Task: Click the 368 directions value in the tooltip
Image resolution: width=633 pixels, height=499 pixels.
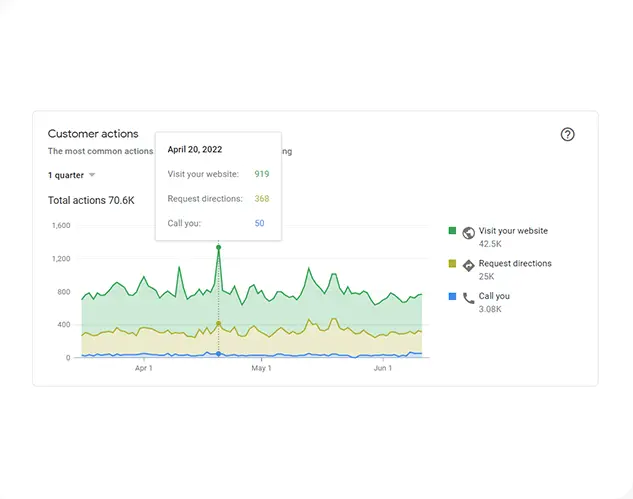Action: (261, 199)
